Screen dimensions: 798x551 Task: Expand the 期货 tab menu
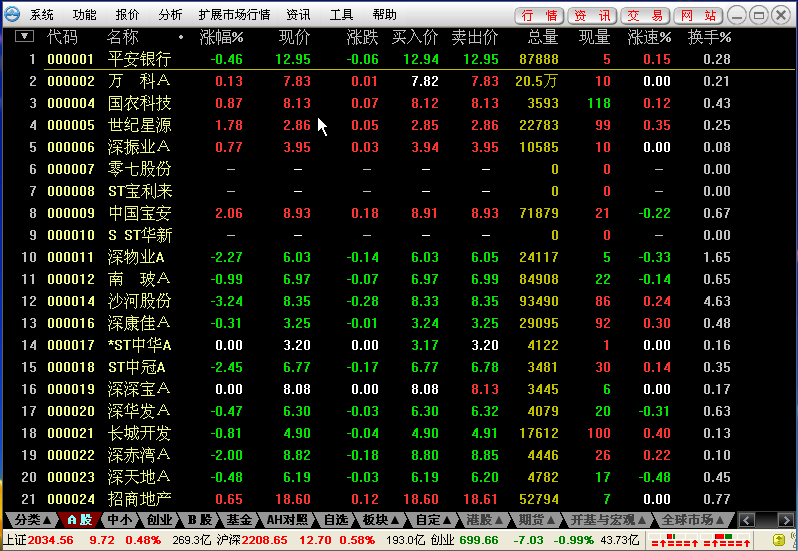point(537,519)
